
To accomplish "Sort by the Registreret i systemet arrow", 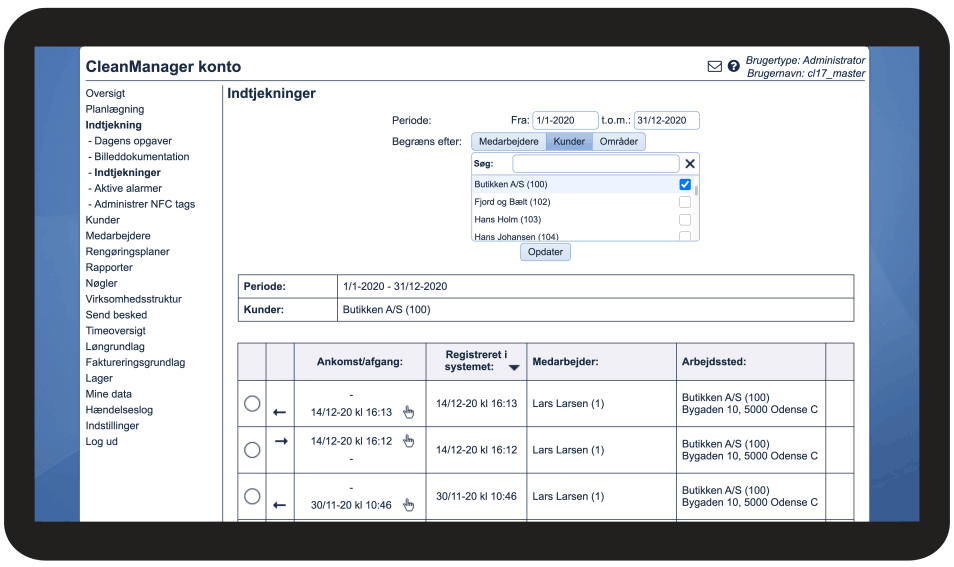I will pos(514,368).
